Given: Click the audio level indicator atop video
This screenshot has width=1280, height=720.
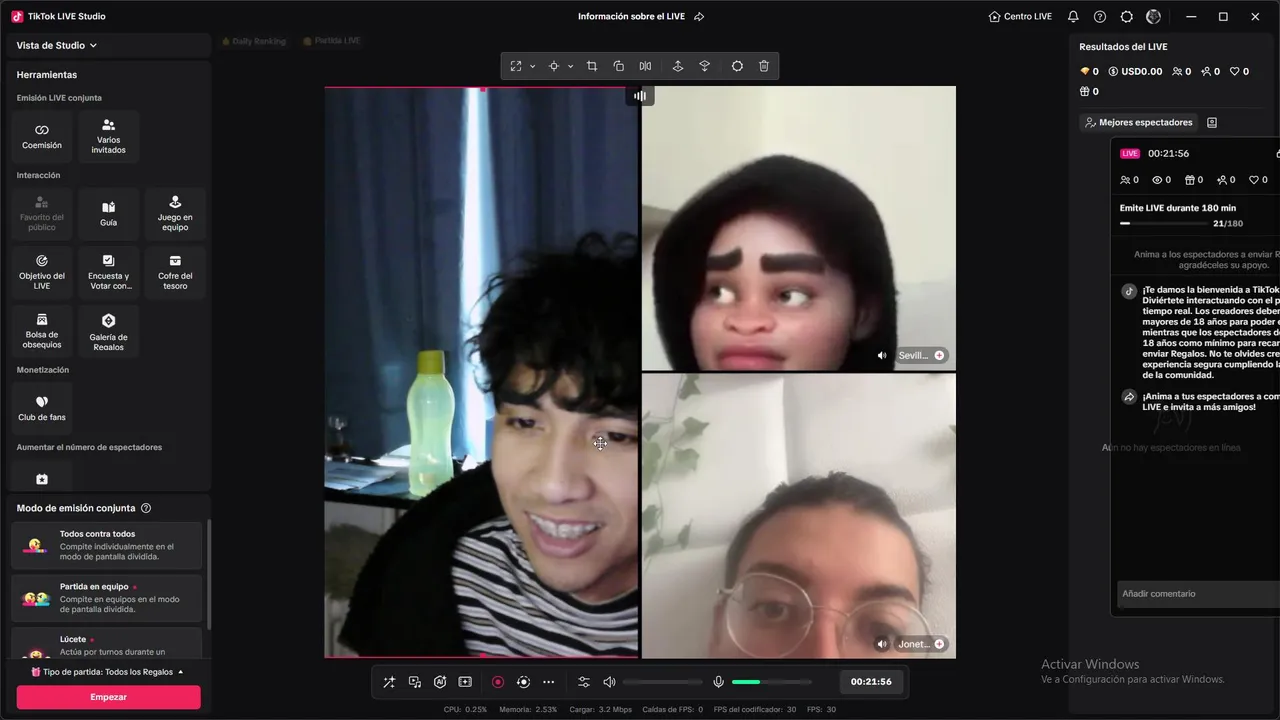Looking at the screenshot, I should click(640, 96).
